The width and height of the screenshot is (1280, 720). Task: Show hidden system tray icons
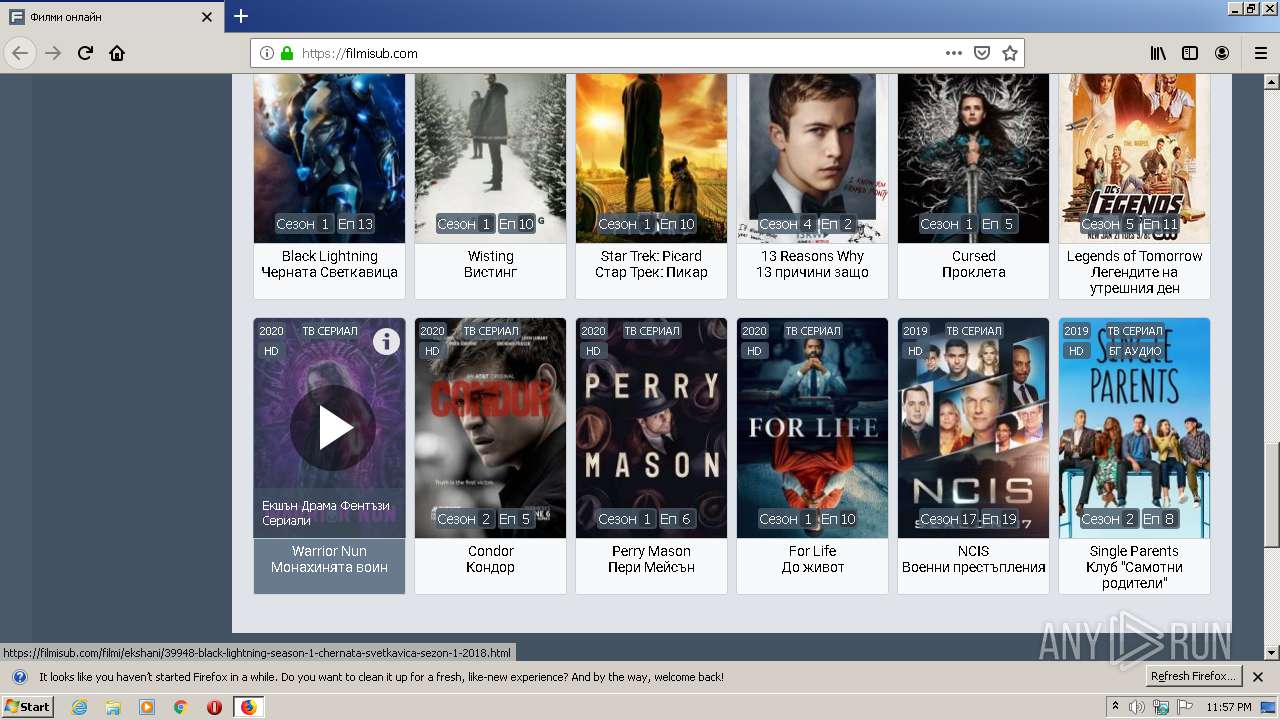(1116, 707)
